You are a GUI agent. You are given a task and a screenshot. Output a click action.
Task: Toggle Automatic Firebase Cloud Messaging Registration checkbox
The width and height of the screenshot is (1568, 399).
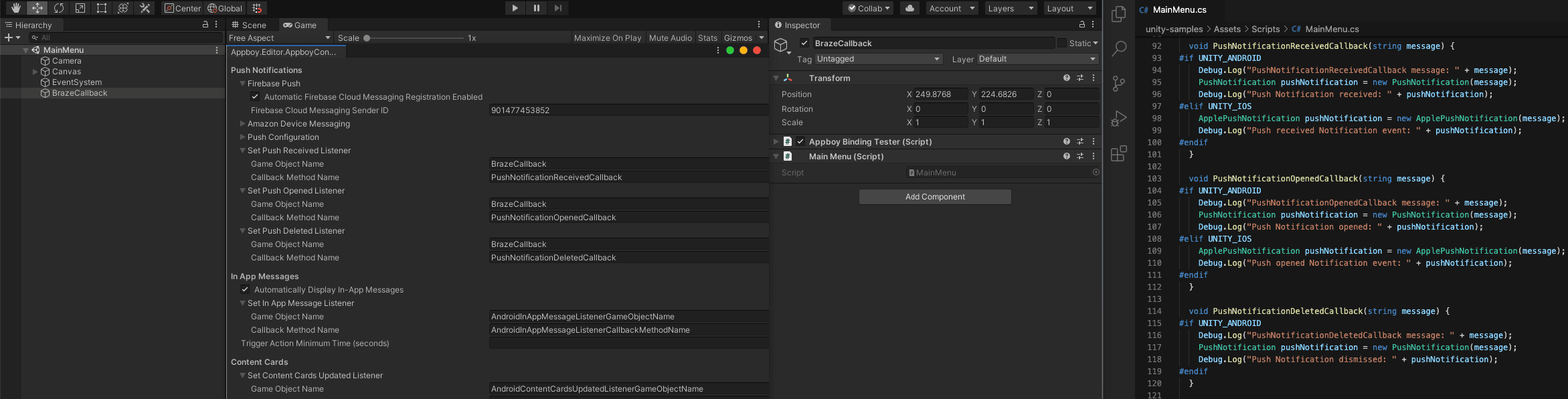click(x=255, y=97)
